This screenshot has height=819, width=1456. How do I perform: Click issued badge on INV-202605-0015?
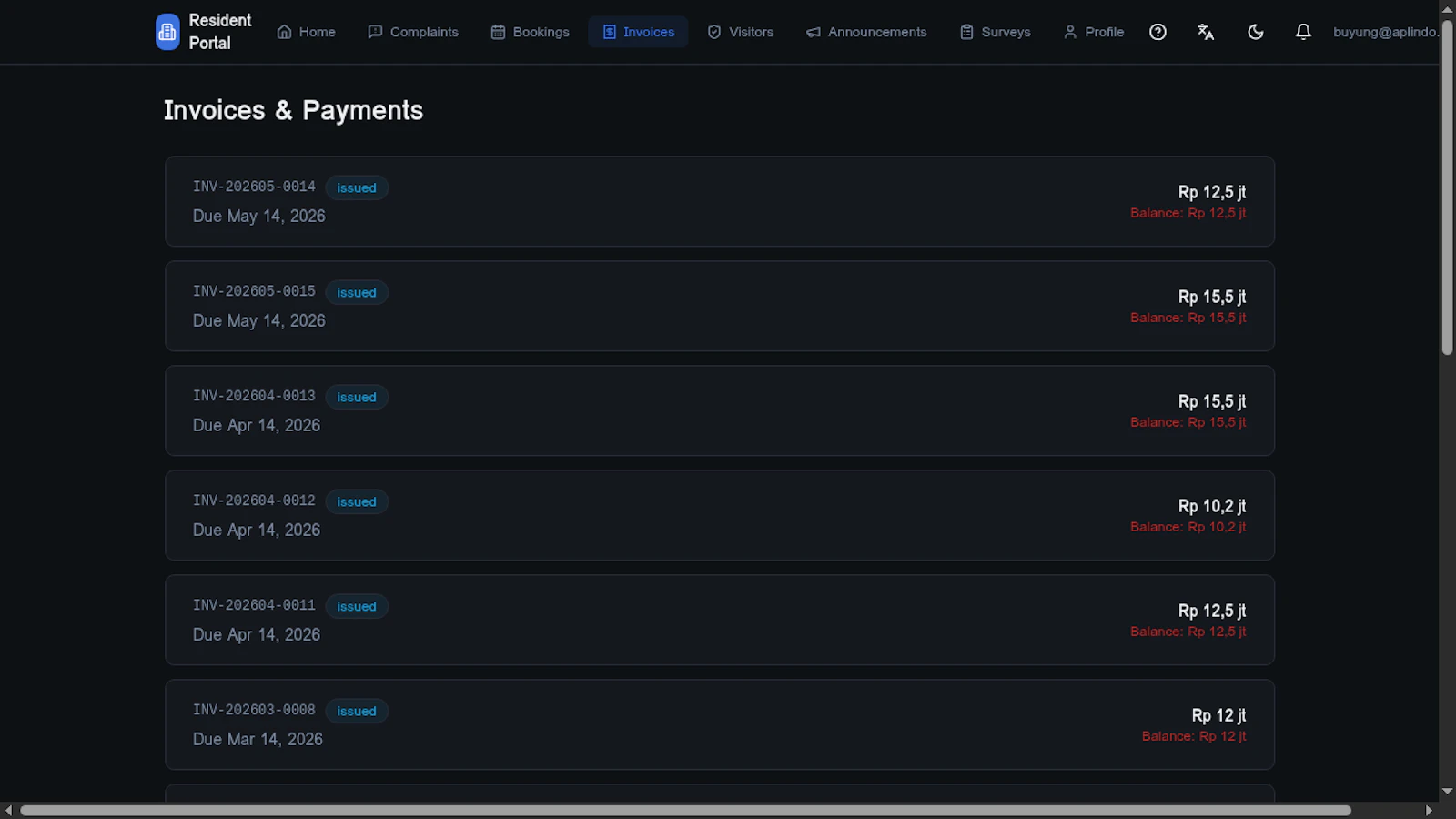(x=357, y=292)
